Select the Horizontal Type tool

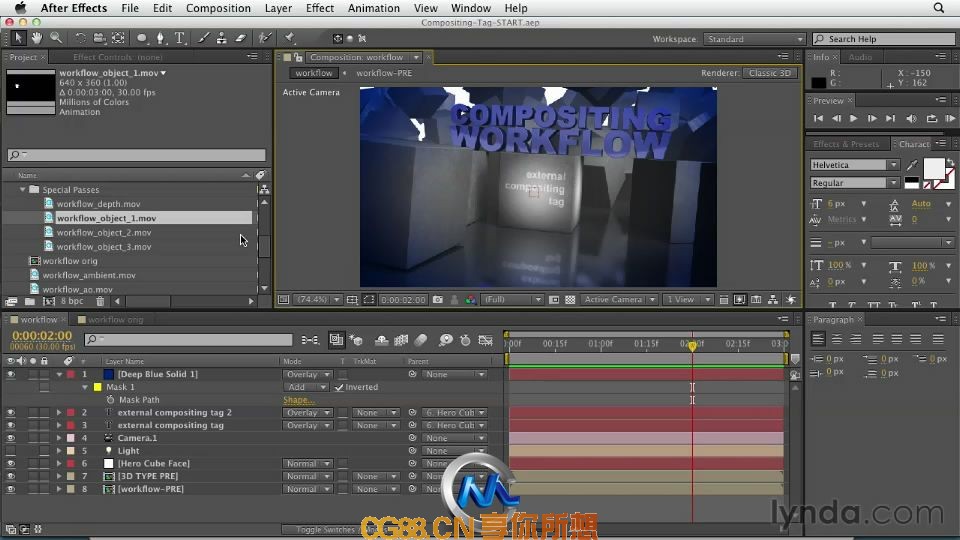(x=180, y=38)
